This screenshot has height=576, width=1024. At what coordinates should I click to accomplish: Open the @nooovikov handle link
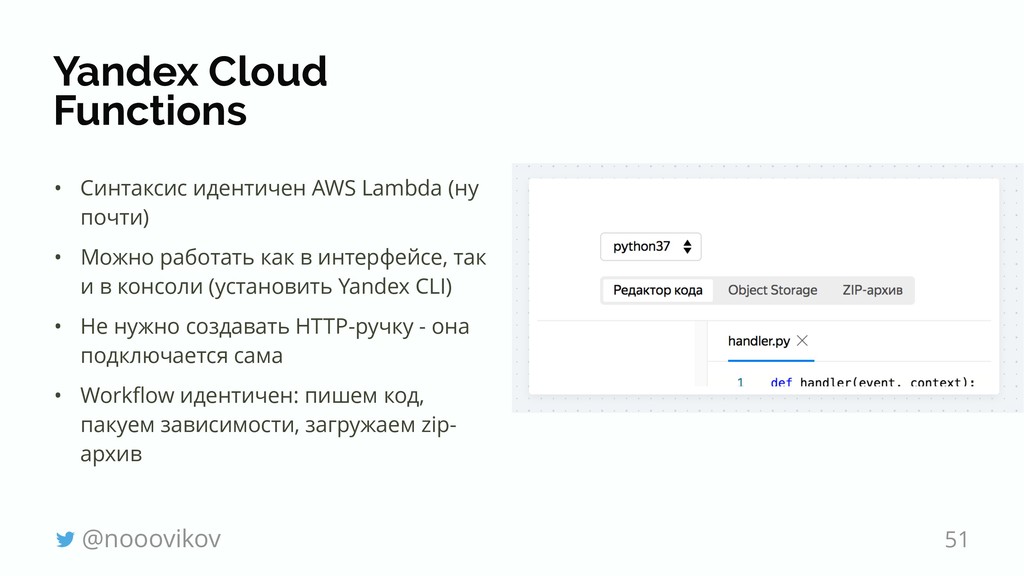pyautogui.click(x=151, y=539)
